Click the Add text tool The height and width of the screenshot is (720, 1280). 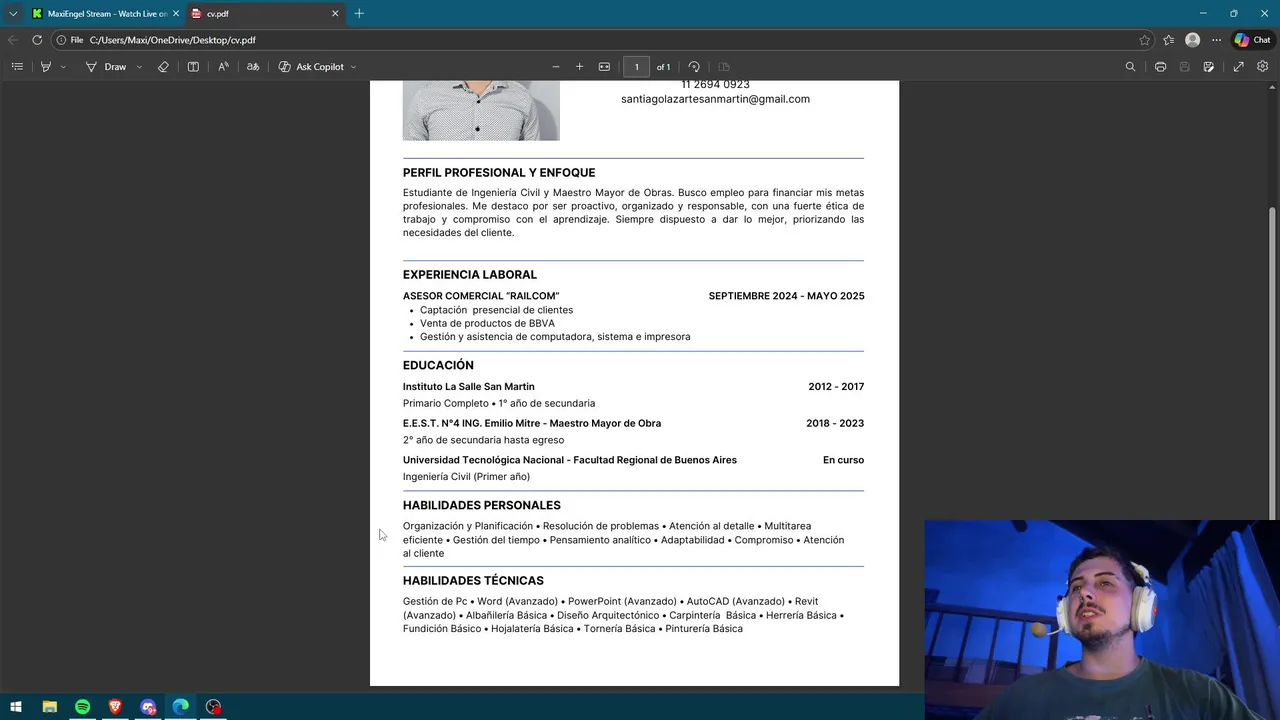[x=193, y=67]
